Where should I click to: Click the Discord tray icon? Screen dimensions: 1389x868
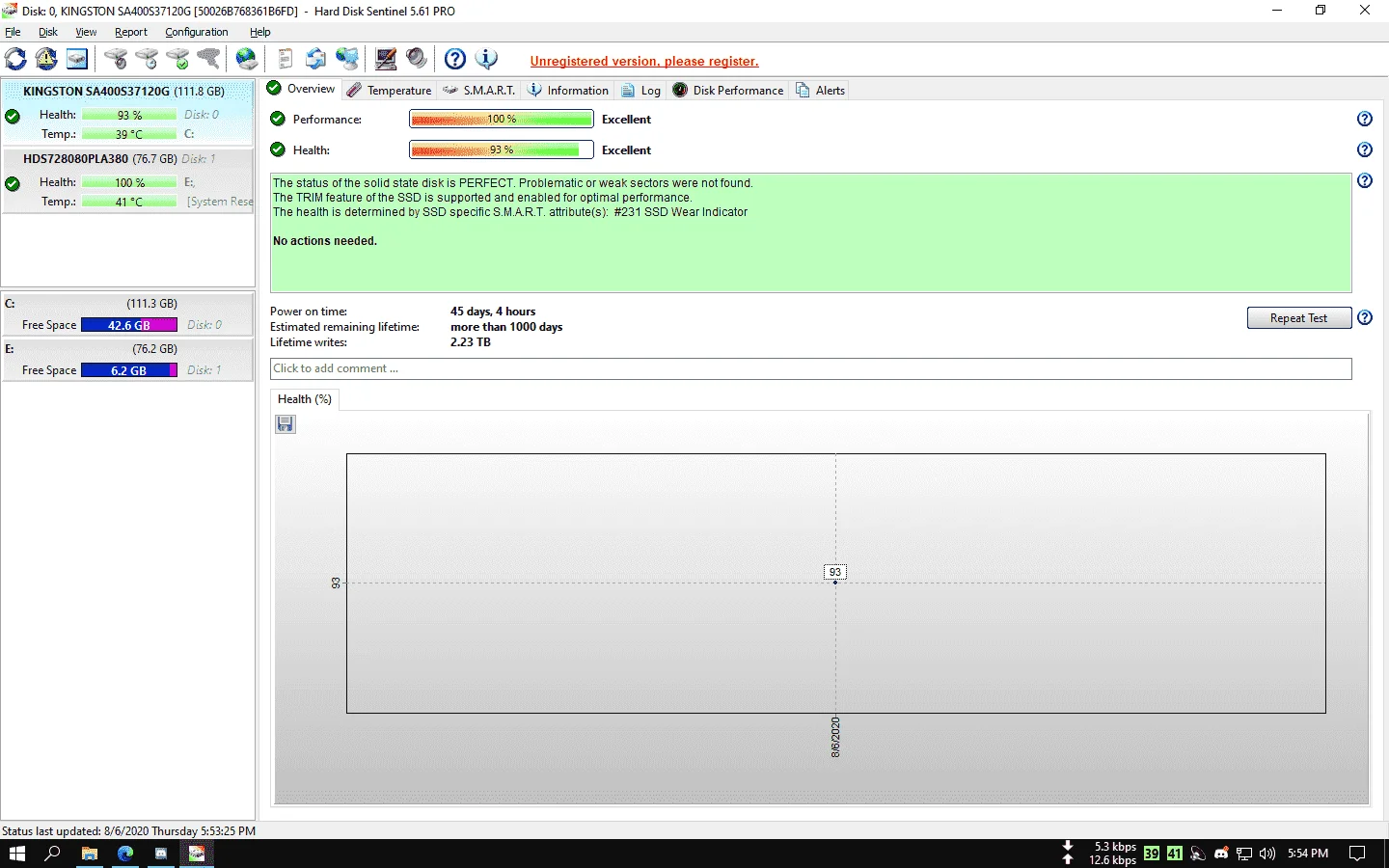point(1221,854)
